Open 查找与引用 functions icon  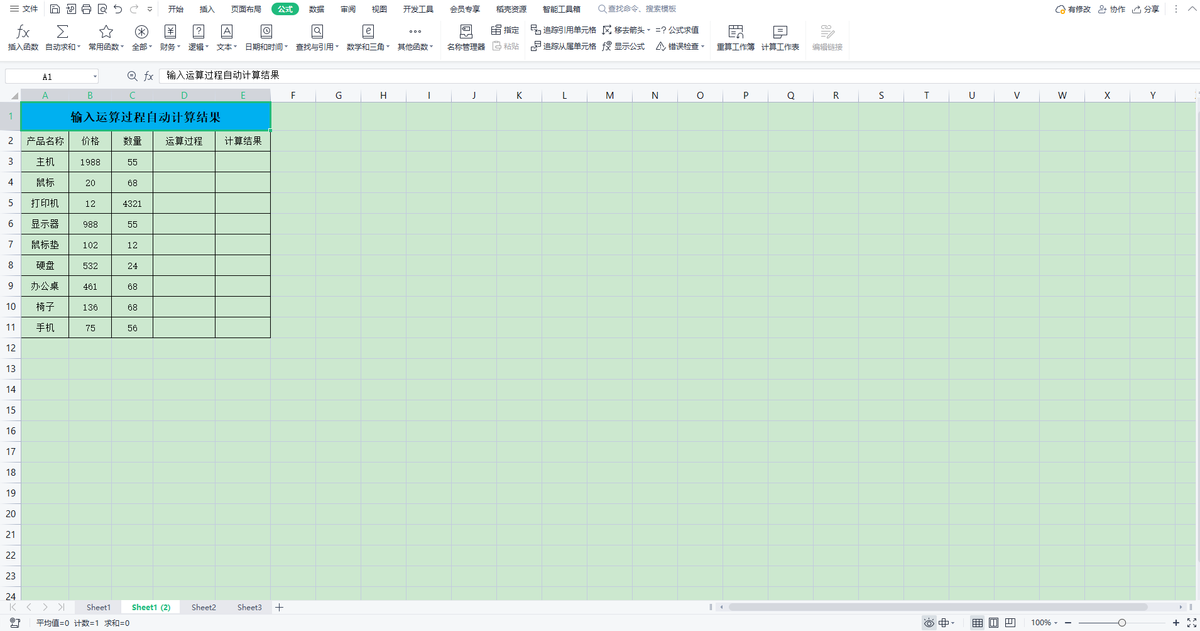click(x=316, y=32)
